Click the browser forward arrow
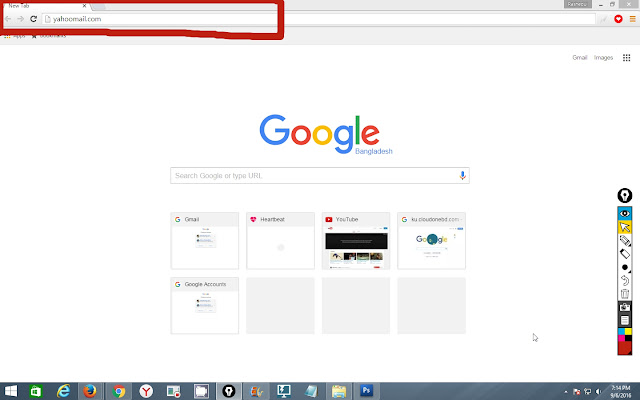The image size is (640, 400). pos(20,19)
